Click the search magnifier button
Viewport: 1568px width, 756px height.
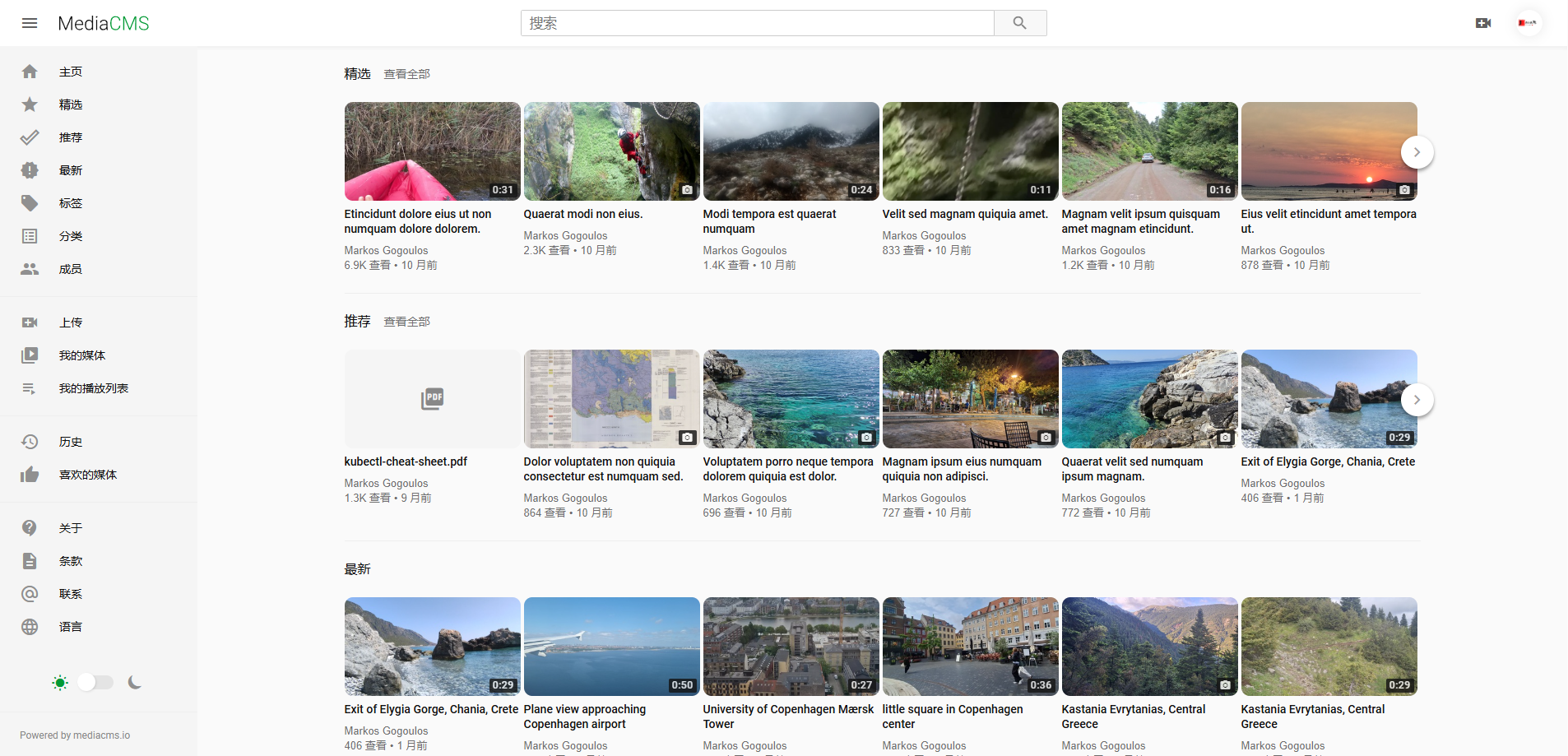[x=1019, y=23]
